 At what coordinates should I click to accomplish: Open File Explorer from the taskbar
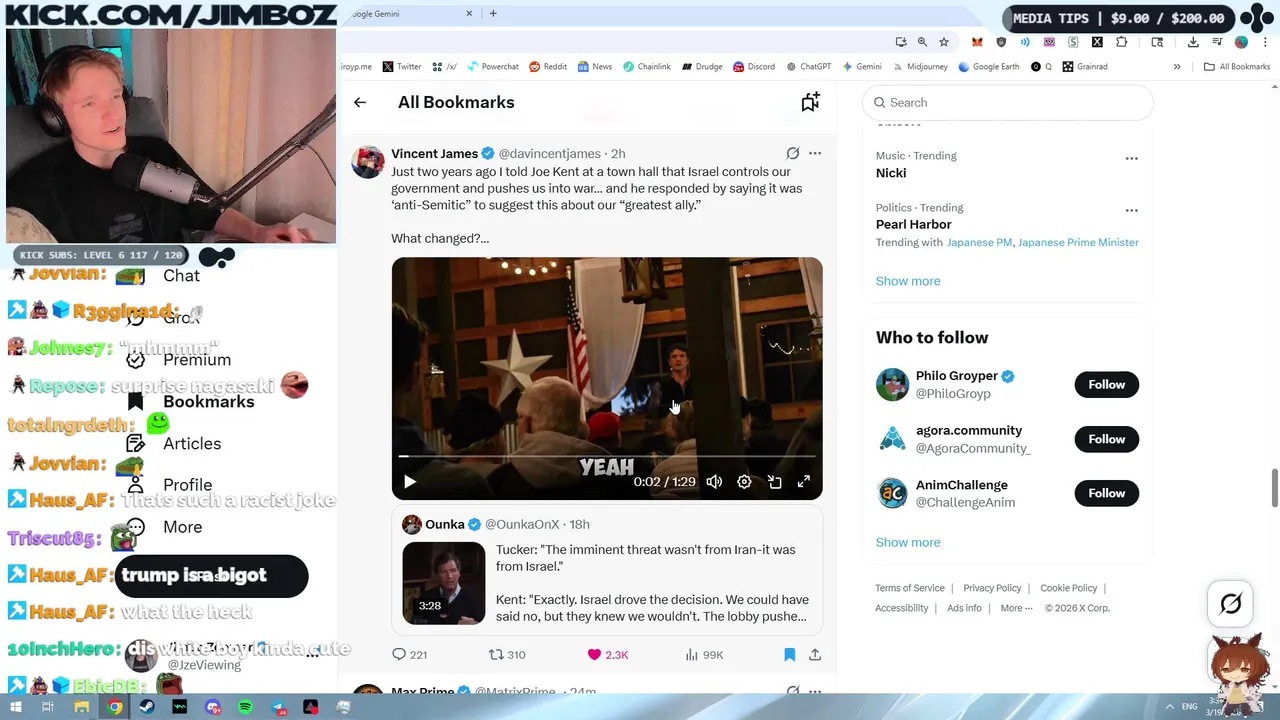click(82, 707)
